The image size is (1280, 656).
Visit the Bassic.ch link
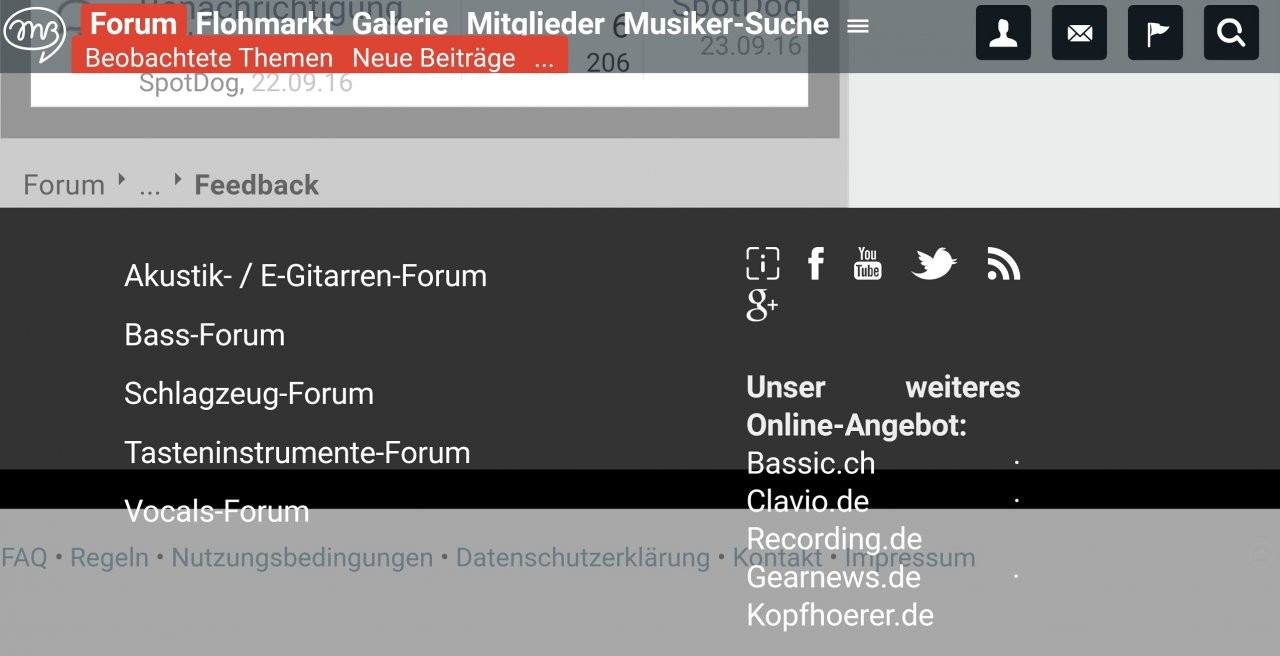tap(811, 464)
